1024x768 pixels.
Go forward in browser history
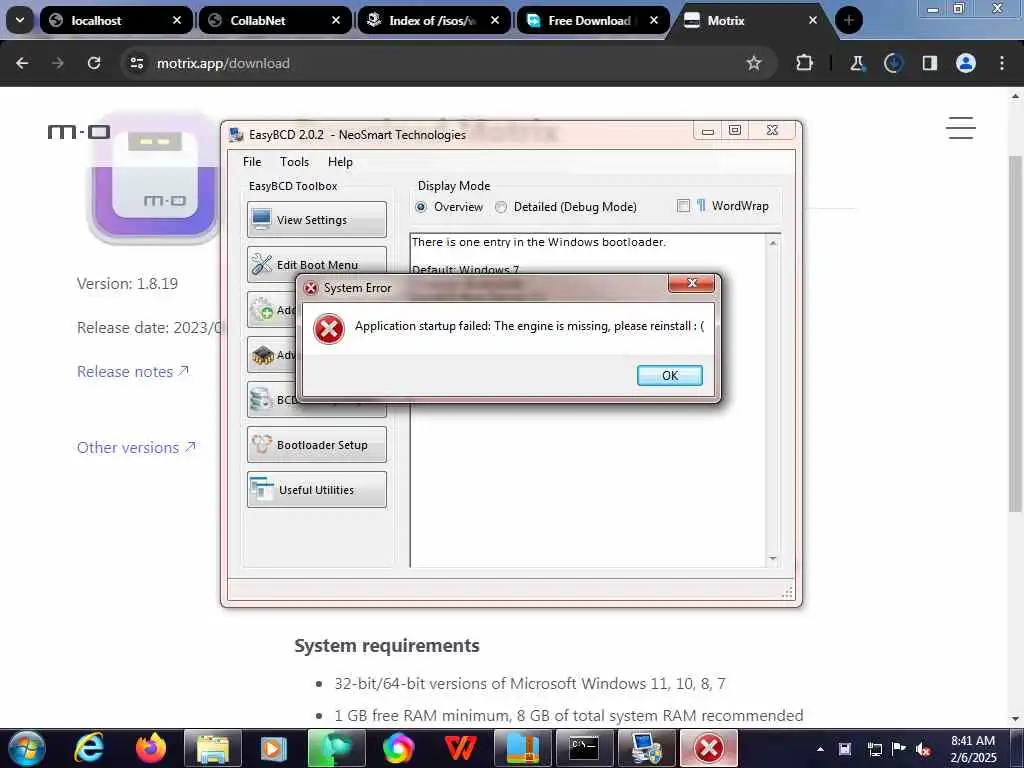click(x=58, y=63)
